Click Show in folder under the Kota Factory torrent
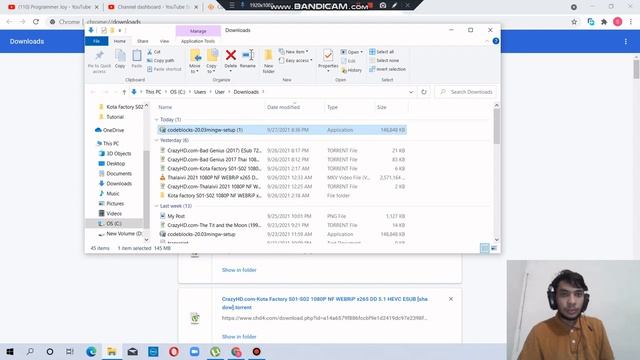 coord(239,337)
